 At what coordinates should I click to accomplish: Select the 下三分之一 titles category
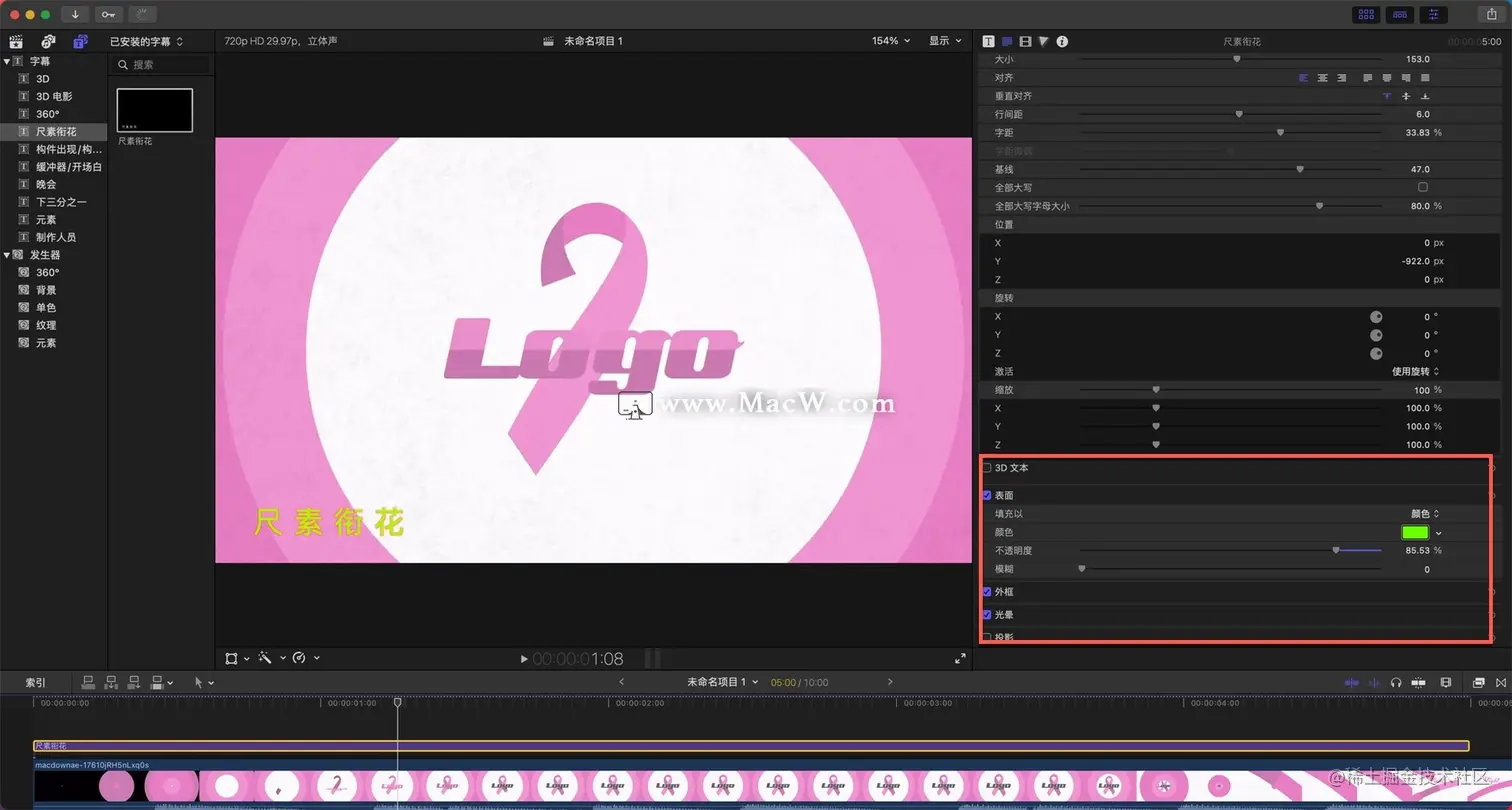coord(61,202)
